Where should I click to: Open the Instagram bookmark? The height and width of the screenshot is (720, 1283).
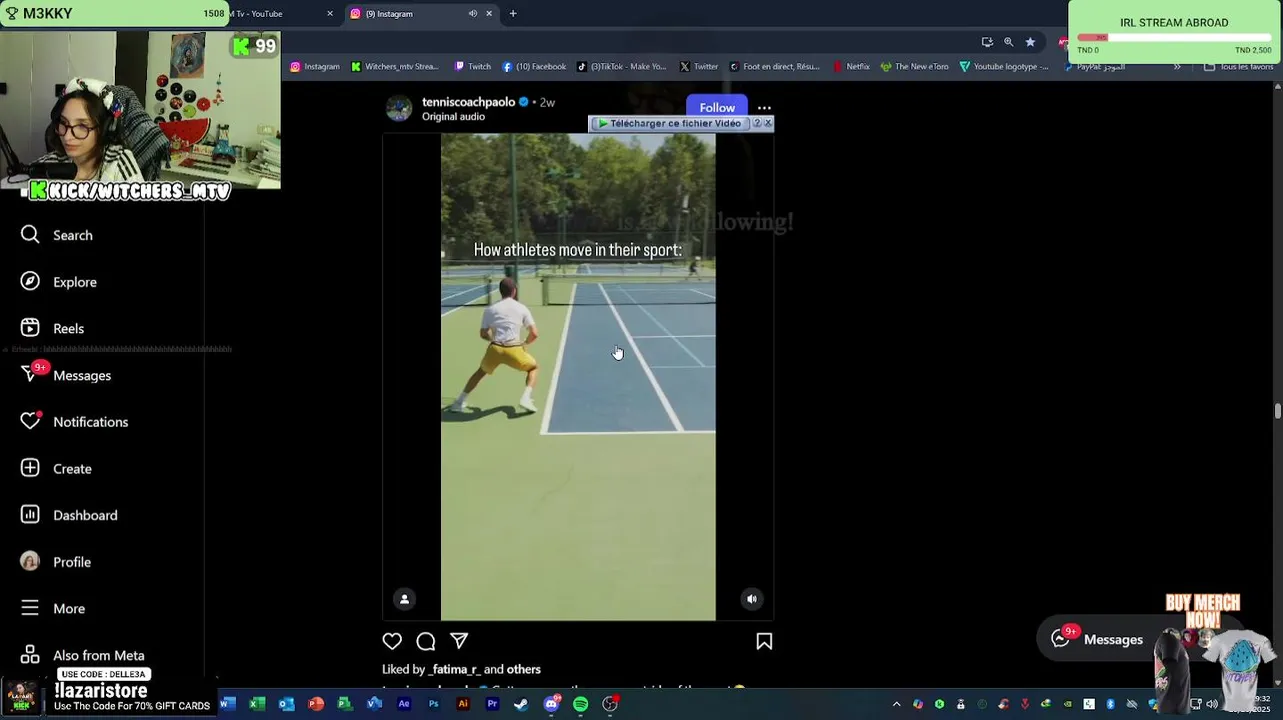[x=315, y=67]
